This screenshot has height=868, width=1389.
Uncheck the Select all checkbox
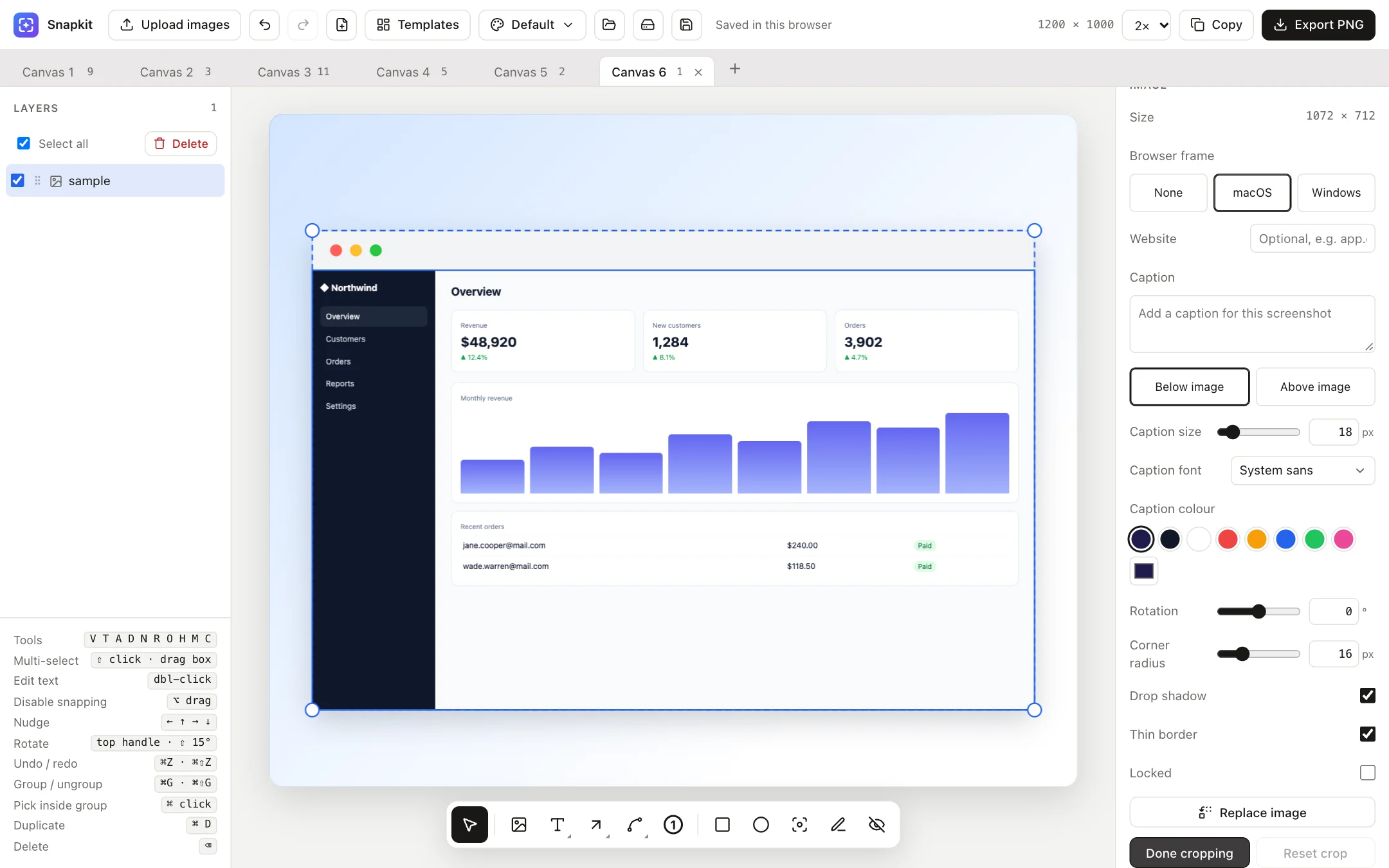(24, 143)
